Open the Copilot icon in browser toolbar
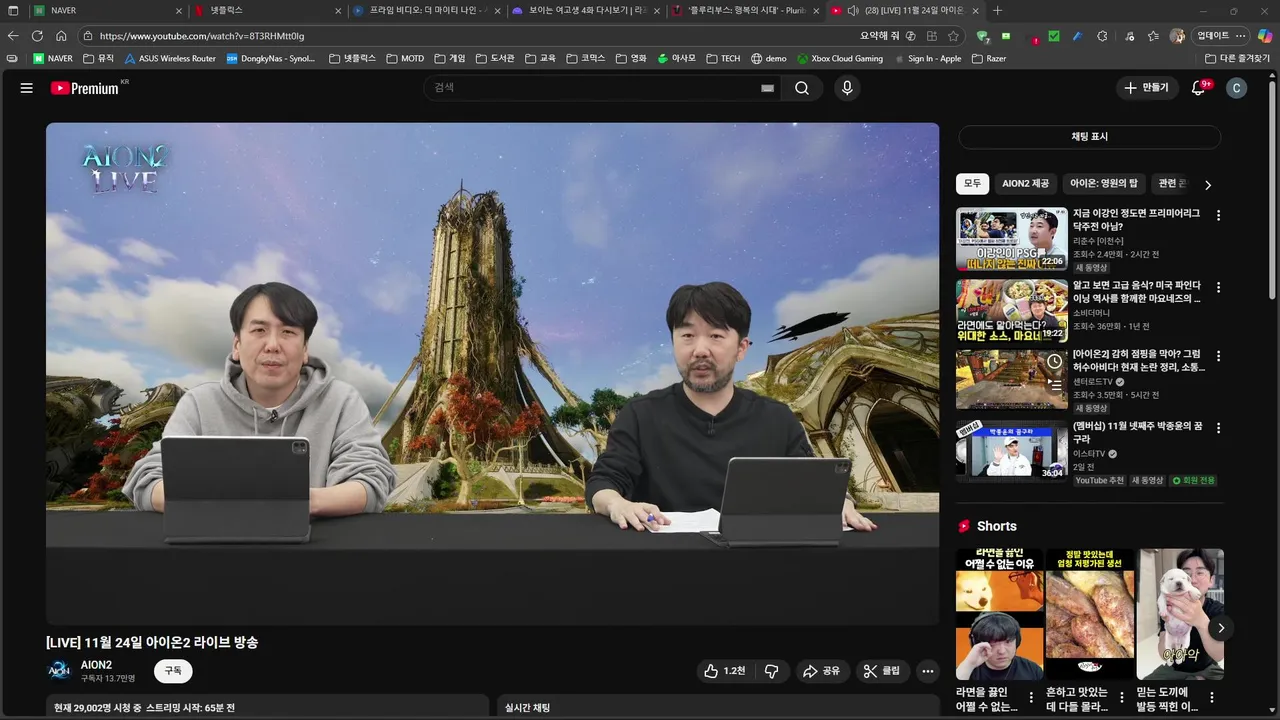This screenshot has width=1280, height=720. click(1265, 36)
